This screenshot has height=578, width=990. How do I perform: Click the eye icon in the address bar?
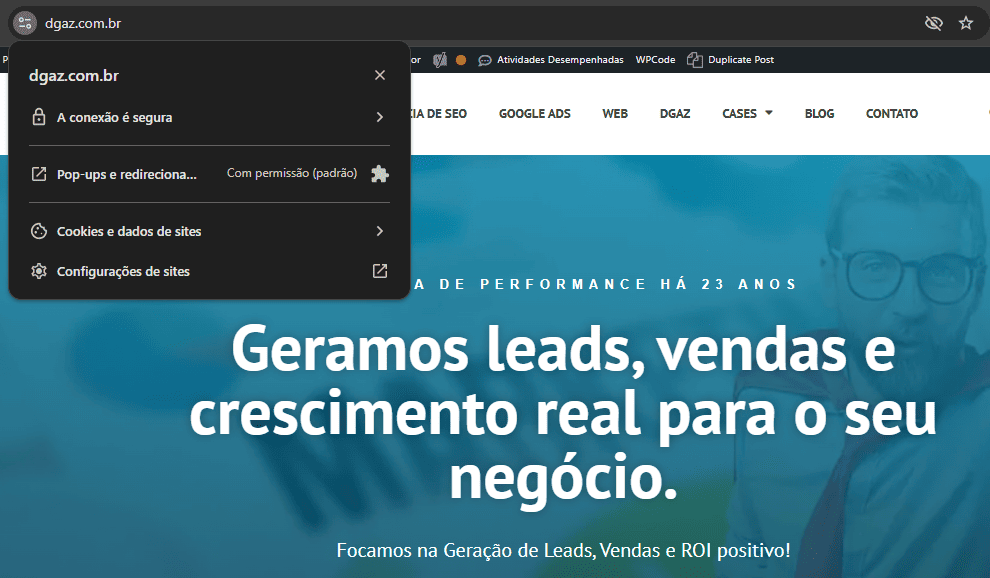click(933, 22)
